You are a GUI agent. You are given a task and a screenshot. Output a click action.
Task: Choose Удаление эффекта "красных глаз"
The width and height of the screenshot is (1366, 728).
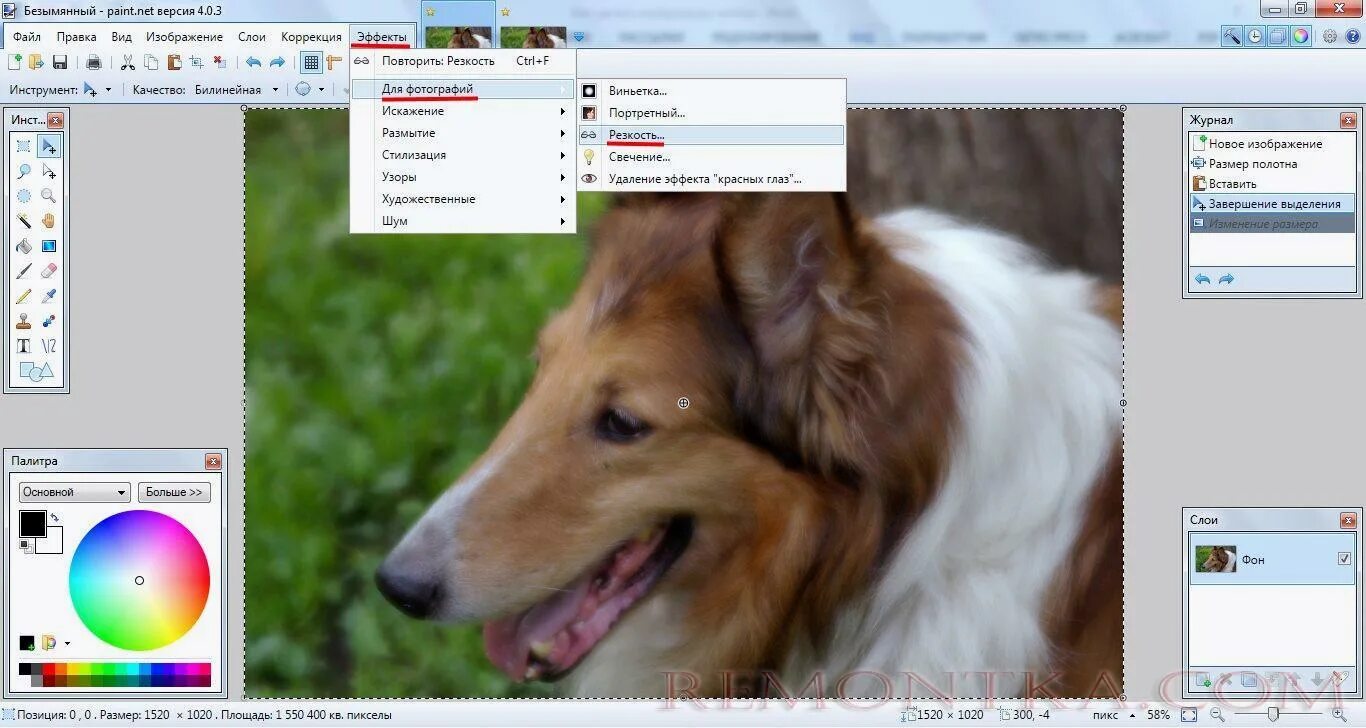coord(711,179)
